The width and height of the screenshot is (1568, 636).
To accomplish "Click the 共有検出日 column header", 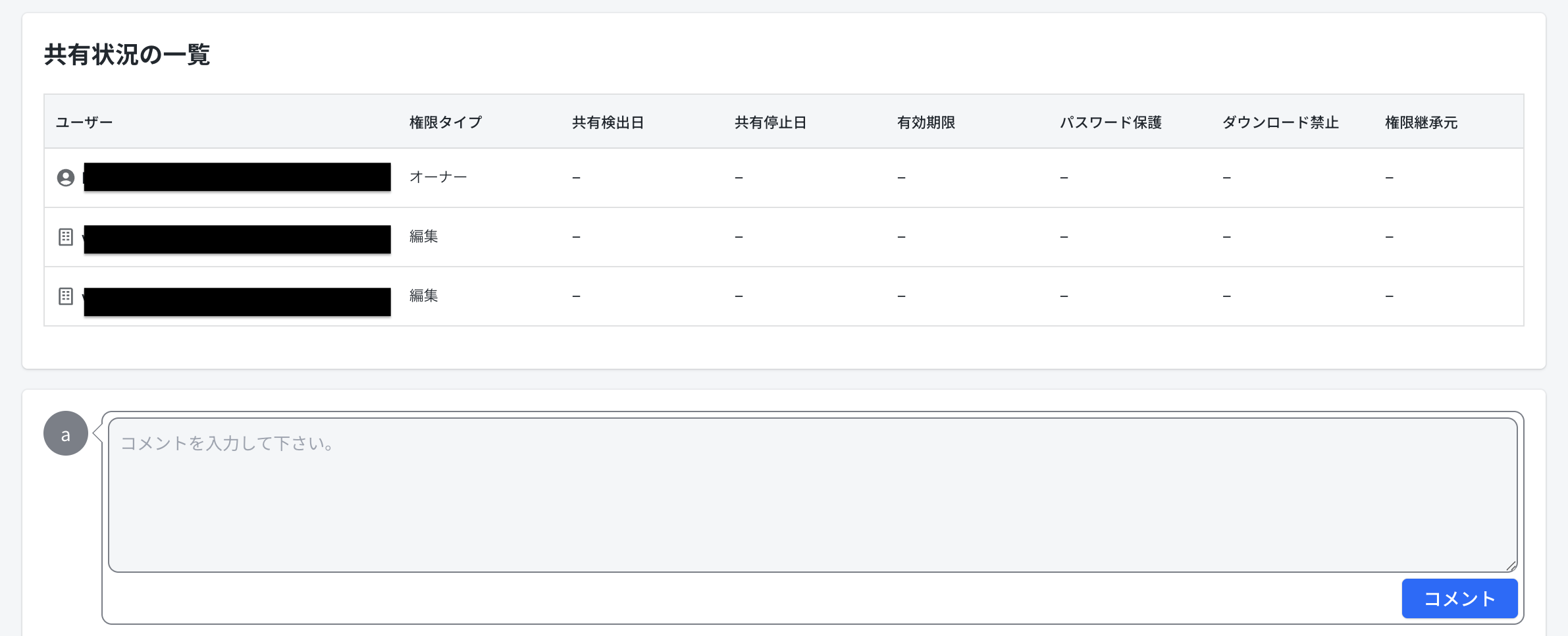I will coord(608,122).
